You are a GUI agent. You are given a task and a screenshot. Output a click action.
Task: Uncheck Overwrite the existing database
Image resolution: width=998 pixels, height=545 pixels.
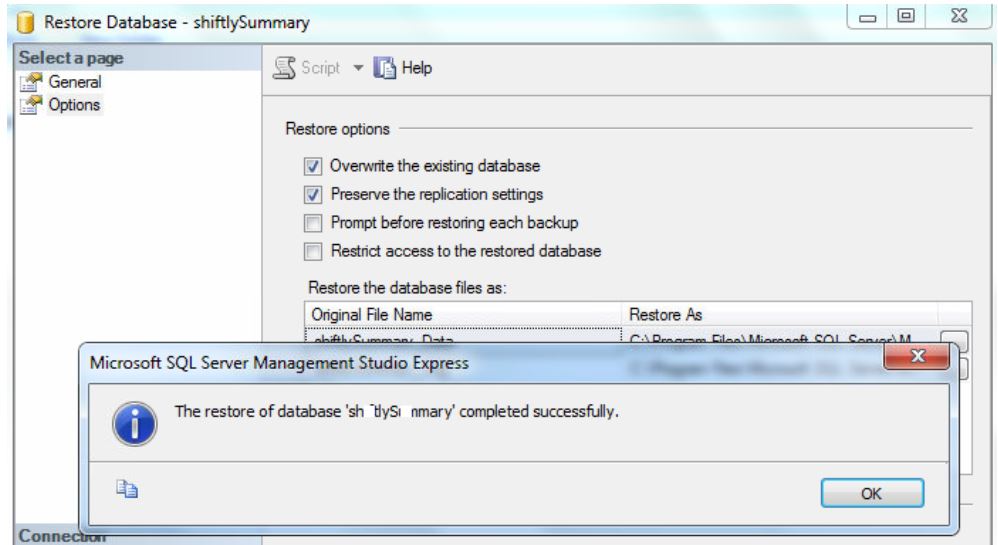point(313,166)
